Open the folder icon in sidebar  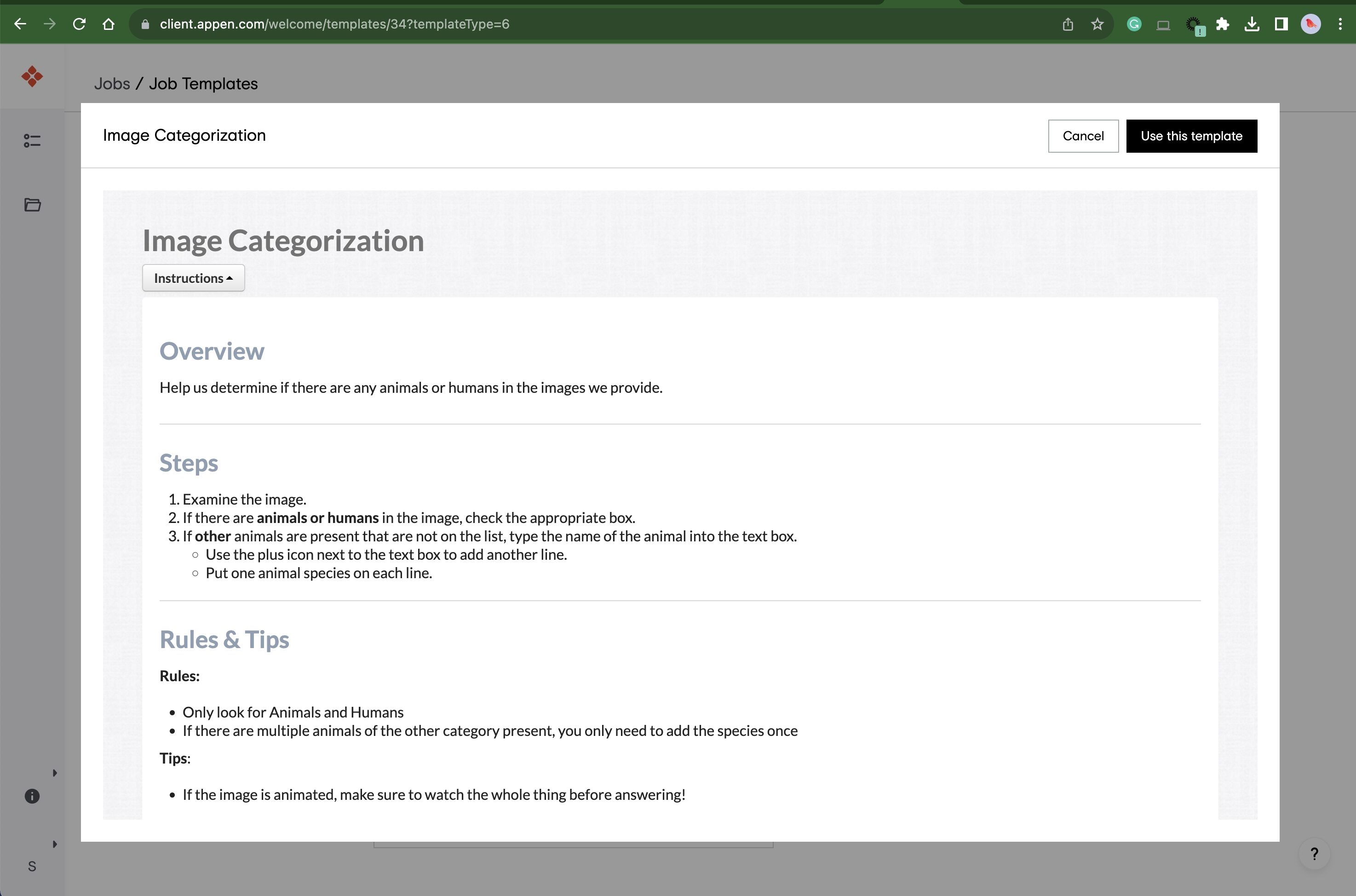tap(32, 205)
